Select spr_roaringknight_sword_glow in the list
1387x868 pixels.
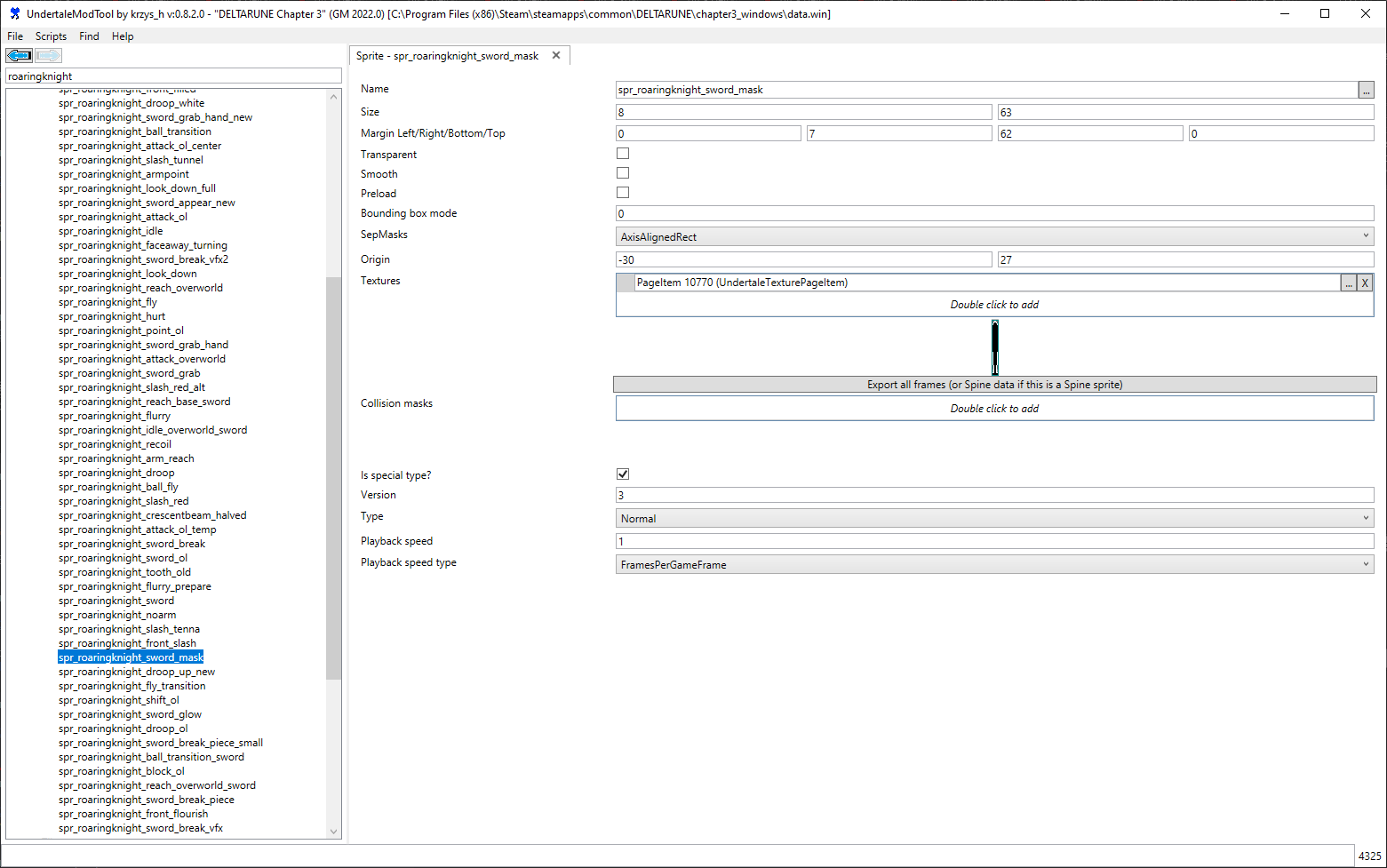[x=130, y=714]
